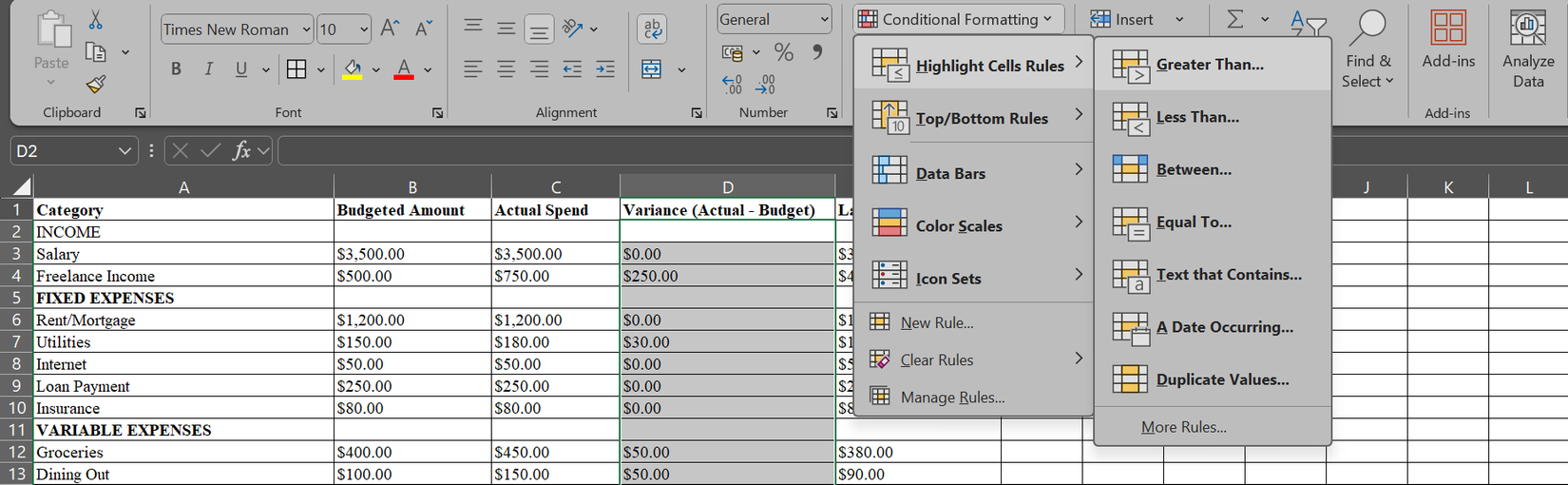Viewport: 1568px width, 485px height.
Task: Open the Top/Bottom Rules submenu
Action: point(974,119)
